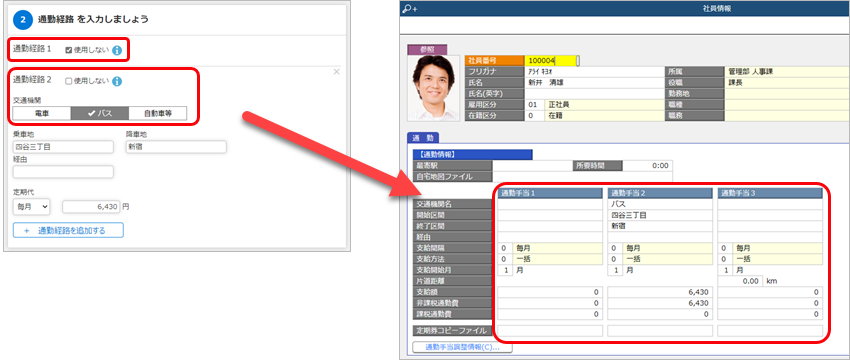This screenshot has height=360, width=850.
Task: Click the 乗車地 field containing 四谷三丁目
Action: [x=63, y=147]
